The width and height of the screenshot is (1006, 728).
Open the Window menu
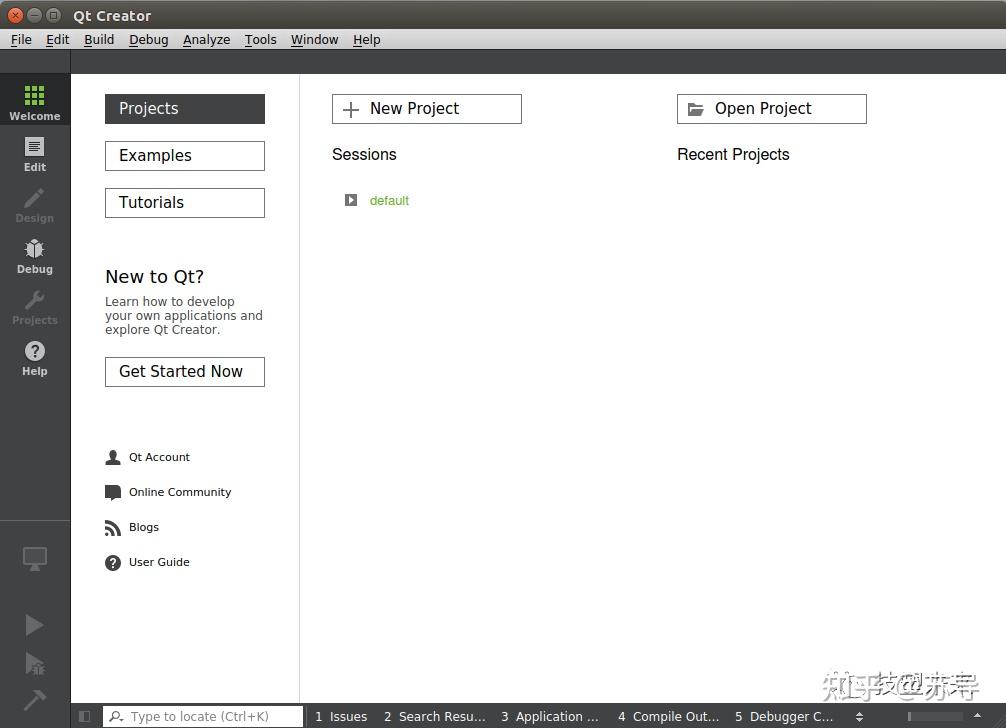(314, 40)
